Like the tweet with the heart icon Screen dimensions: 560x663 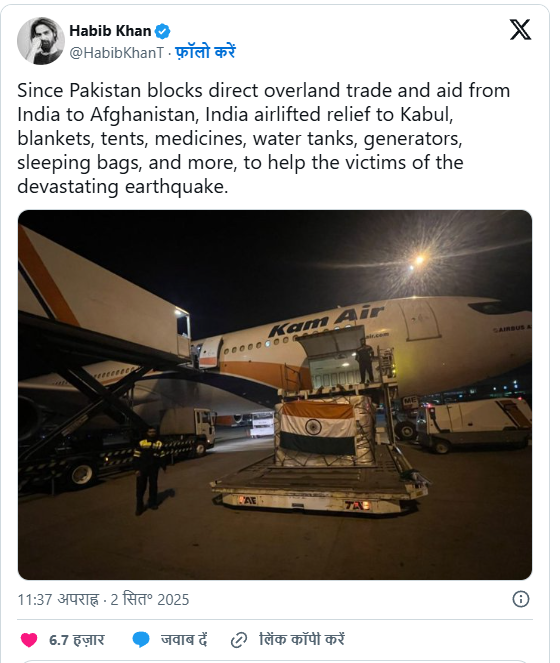[x=29, y=640]
